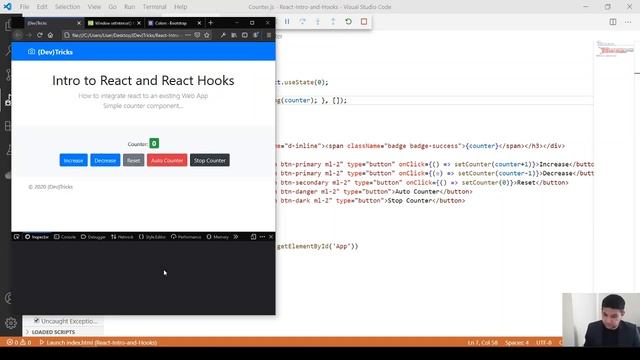Open the Selection menu
Viewport: 640px width, 360px height.
point(67,7)
